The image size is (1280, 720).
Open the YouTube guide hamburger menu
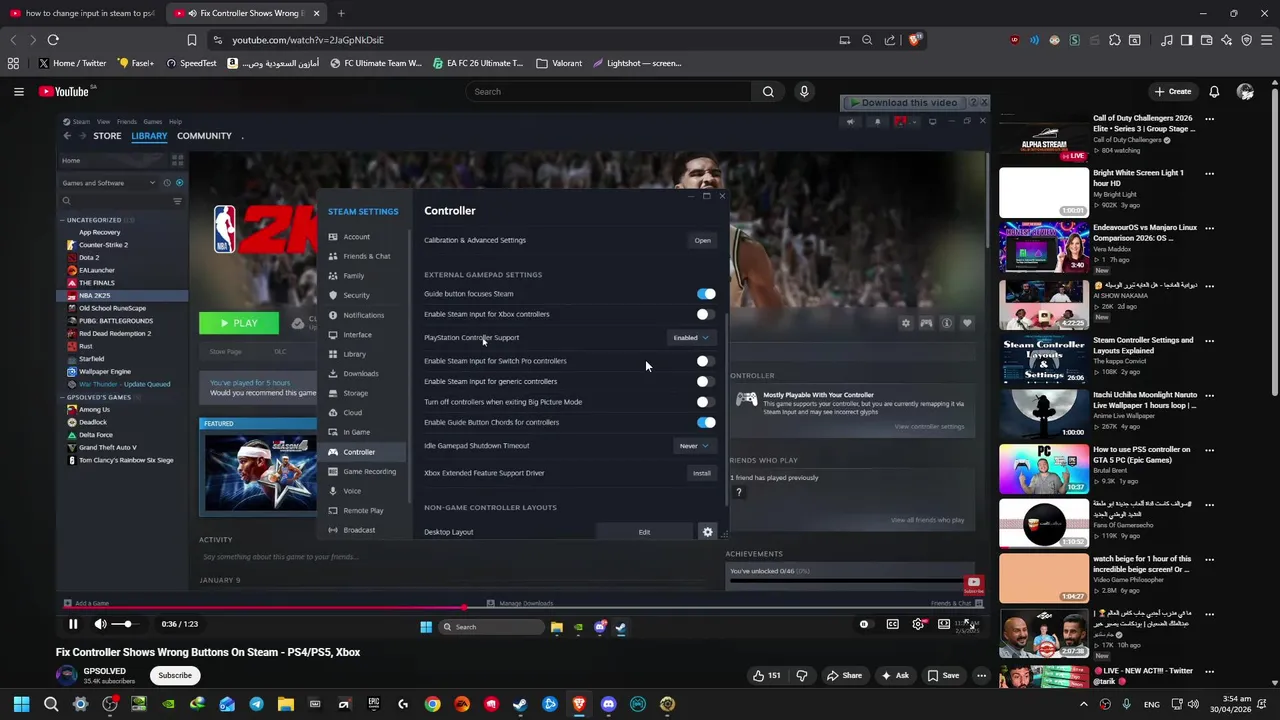18,91
